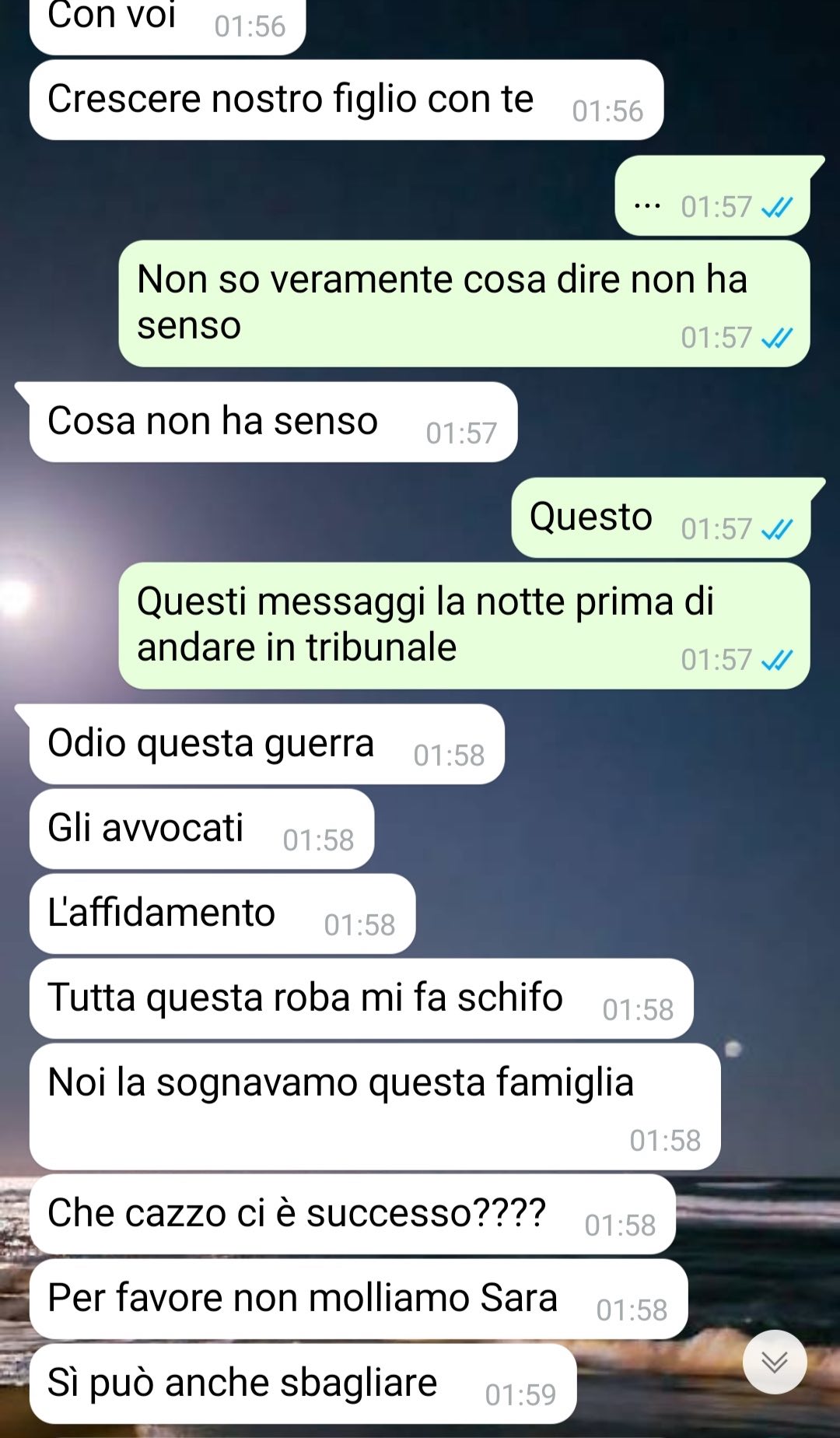Select "Tutta questa roba mi fa schifo" message

pos(361,999)
